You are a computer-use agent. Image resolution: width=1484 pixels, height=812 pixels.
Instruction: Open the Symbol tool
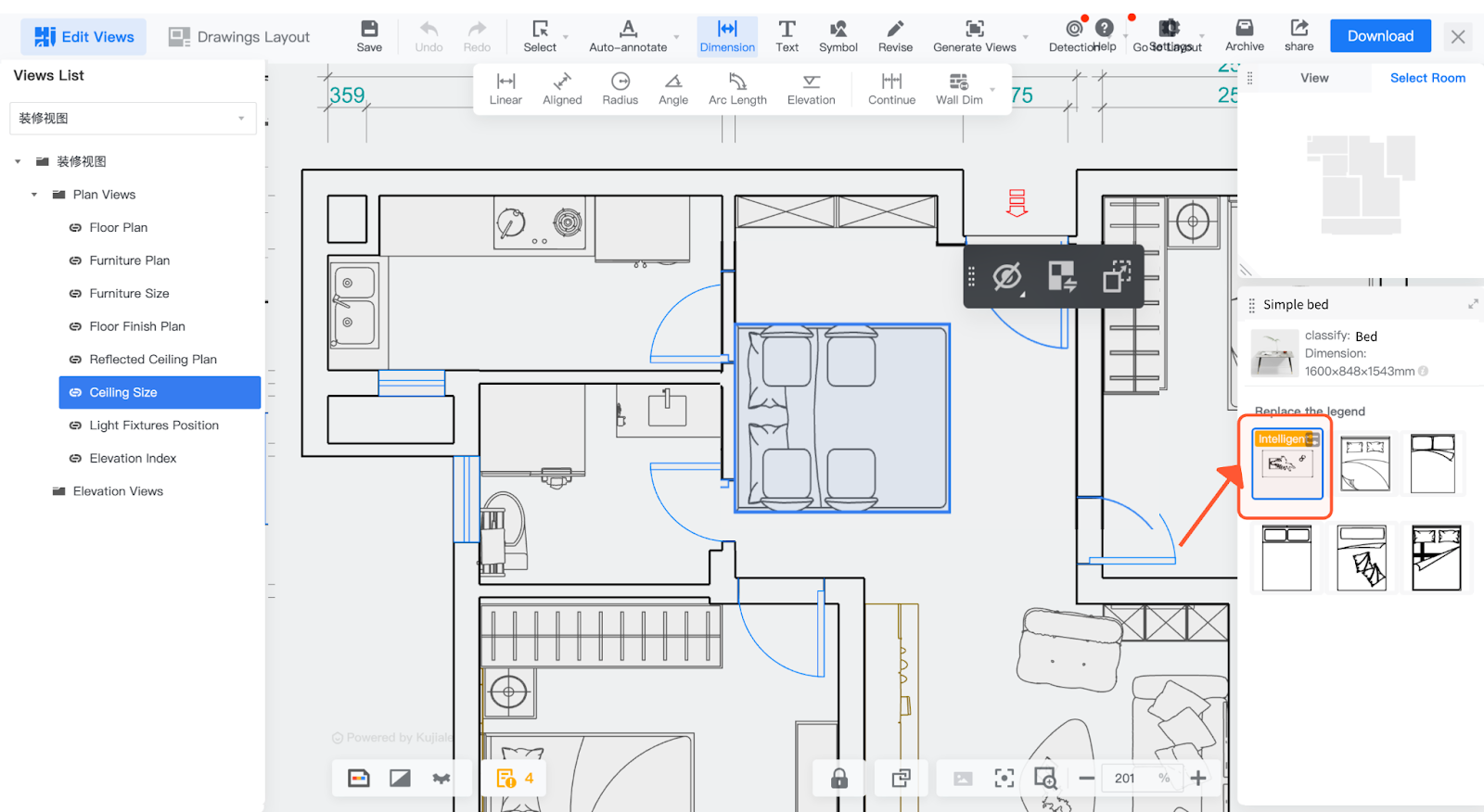point(838,36)
